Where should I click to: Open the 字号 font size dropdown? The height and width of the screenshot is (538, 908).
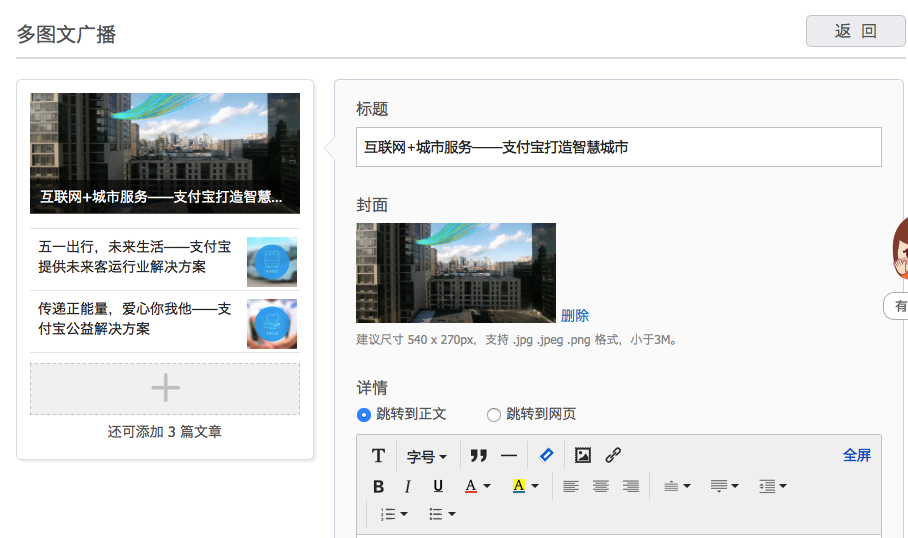(427, 456)
